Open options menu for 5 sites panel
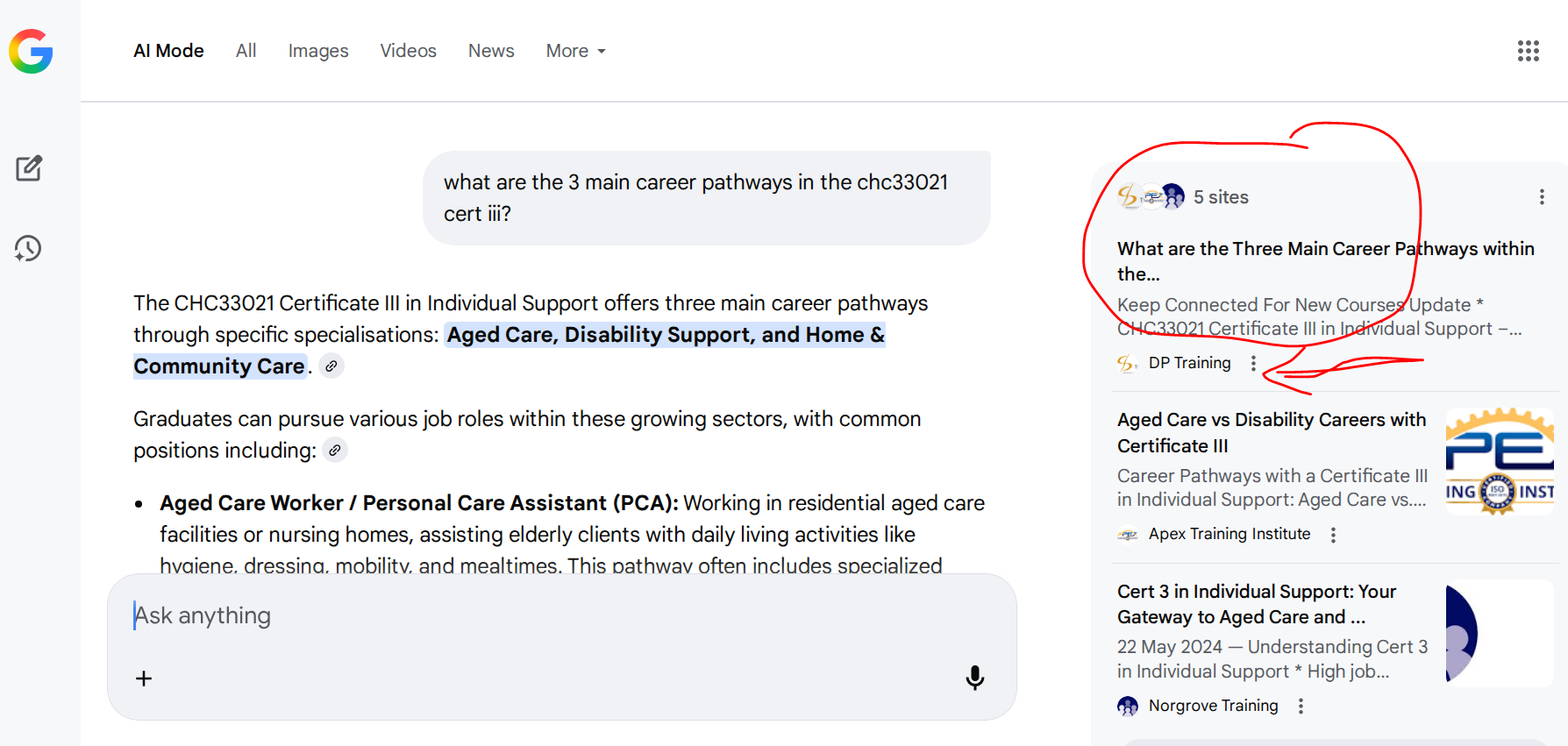 (1542, 197)
